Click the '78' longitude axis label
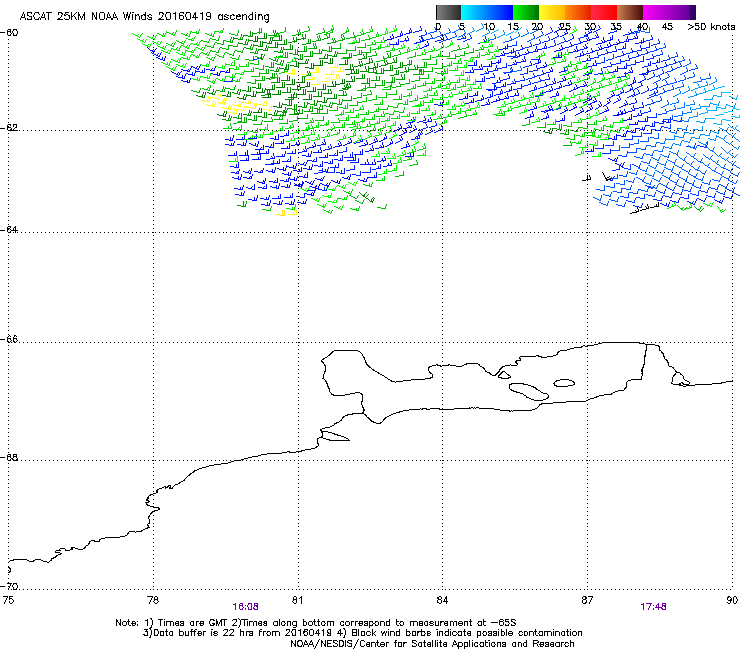Image resolution: width=740 pixels, height=650 pixels. tap(153, 600)
